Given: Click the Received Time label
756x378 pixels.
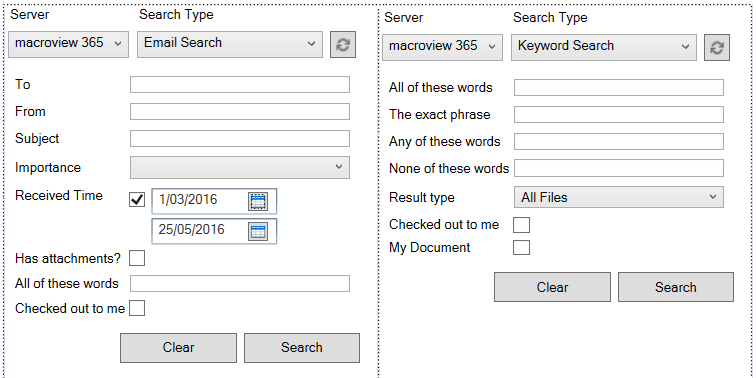Looking at the screenshot, I should point(59,196).
